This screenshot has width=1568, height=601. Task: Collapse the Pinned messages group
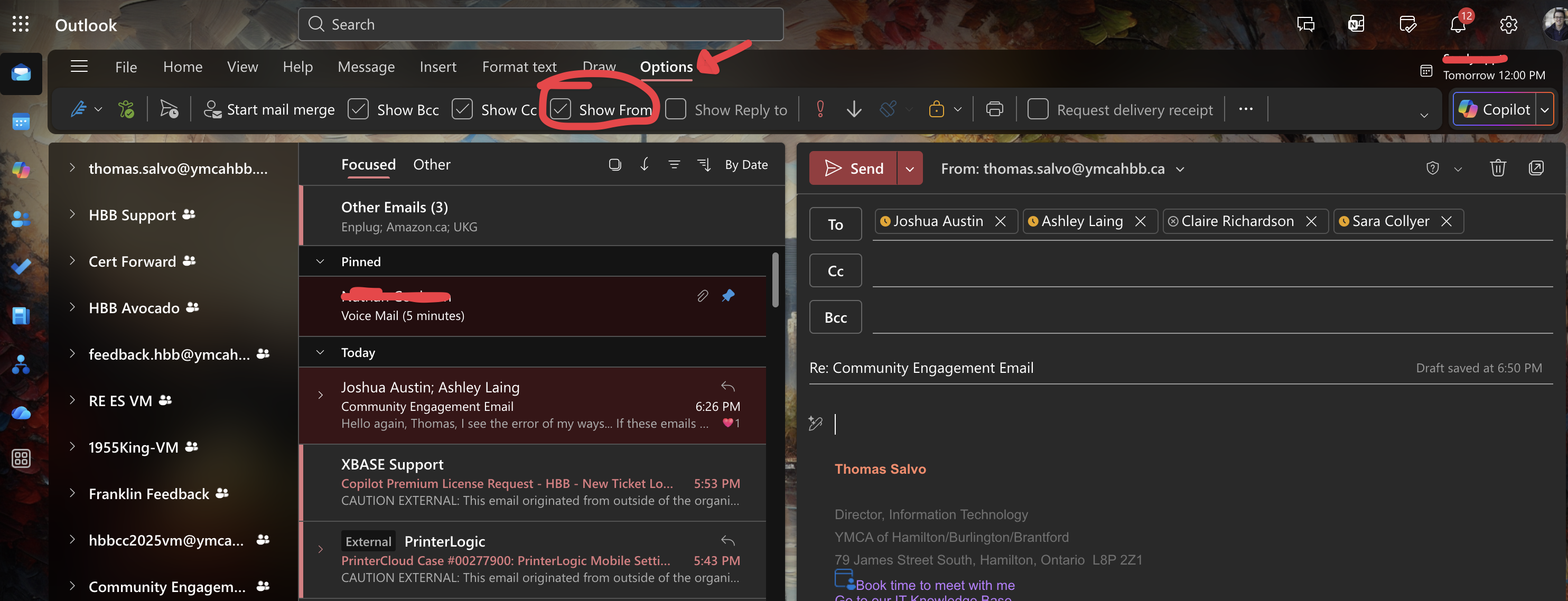320,261
